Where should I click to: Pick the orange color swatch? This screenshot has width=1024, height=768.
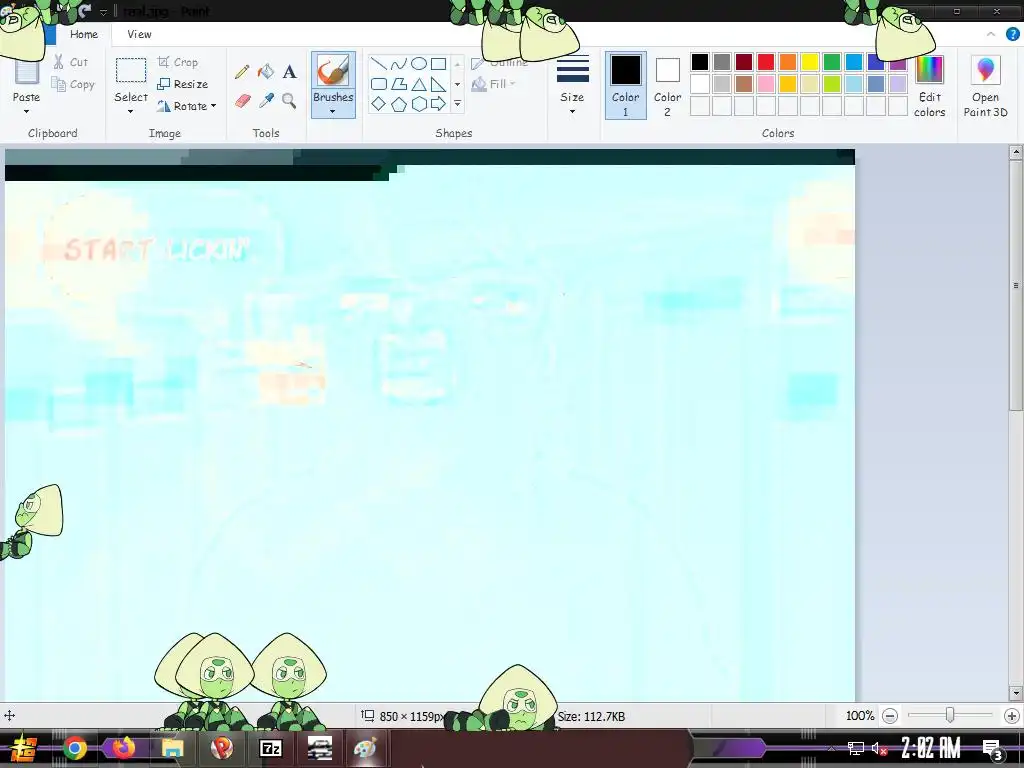(788, 62)
